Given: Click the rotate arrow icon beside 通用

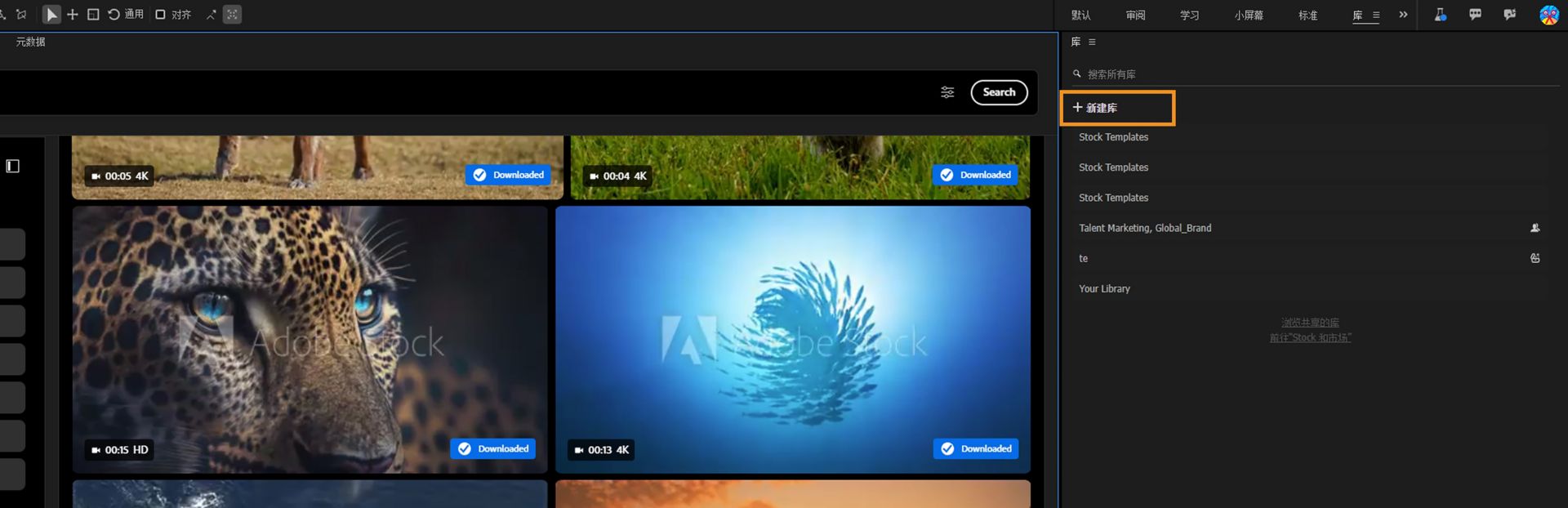Looking at the screenshot, I should click(x=114, y=15).
